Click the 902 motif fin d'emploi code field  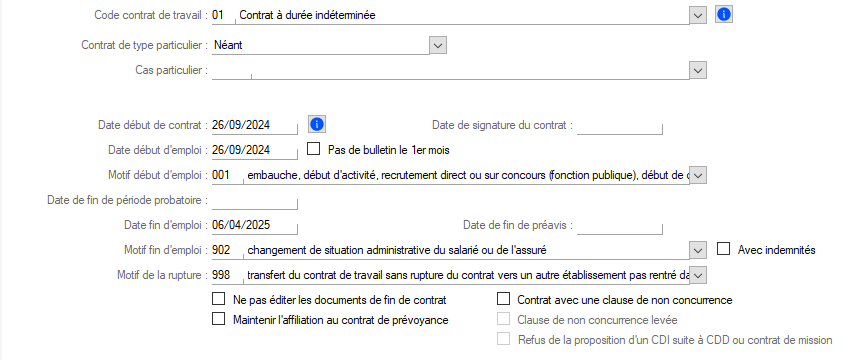(228, 250)
